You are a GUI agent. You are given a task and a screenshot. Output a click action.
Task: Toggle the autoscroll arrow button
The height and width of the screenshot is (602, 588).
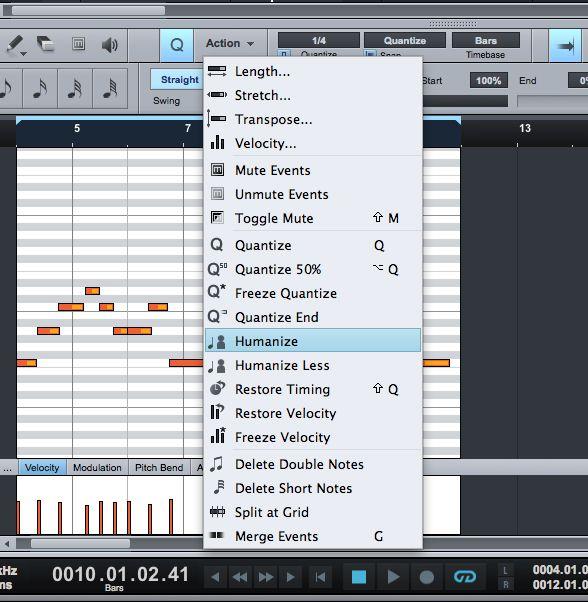click(x=565, y=46)
